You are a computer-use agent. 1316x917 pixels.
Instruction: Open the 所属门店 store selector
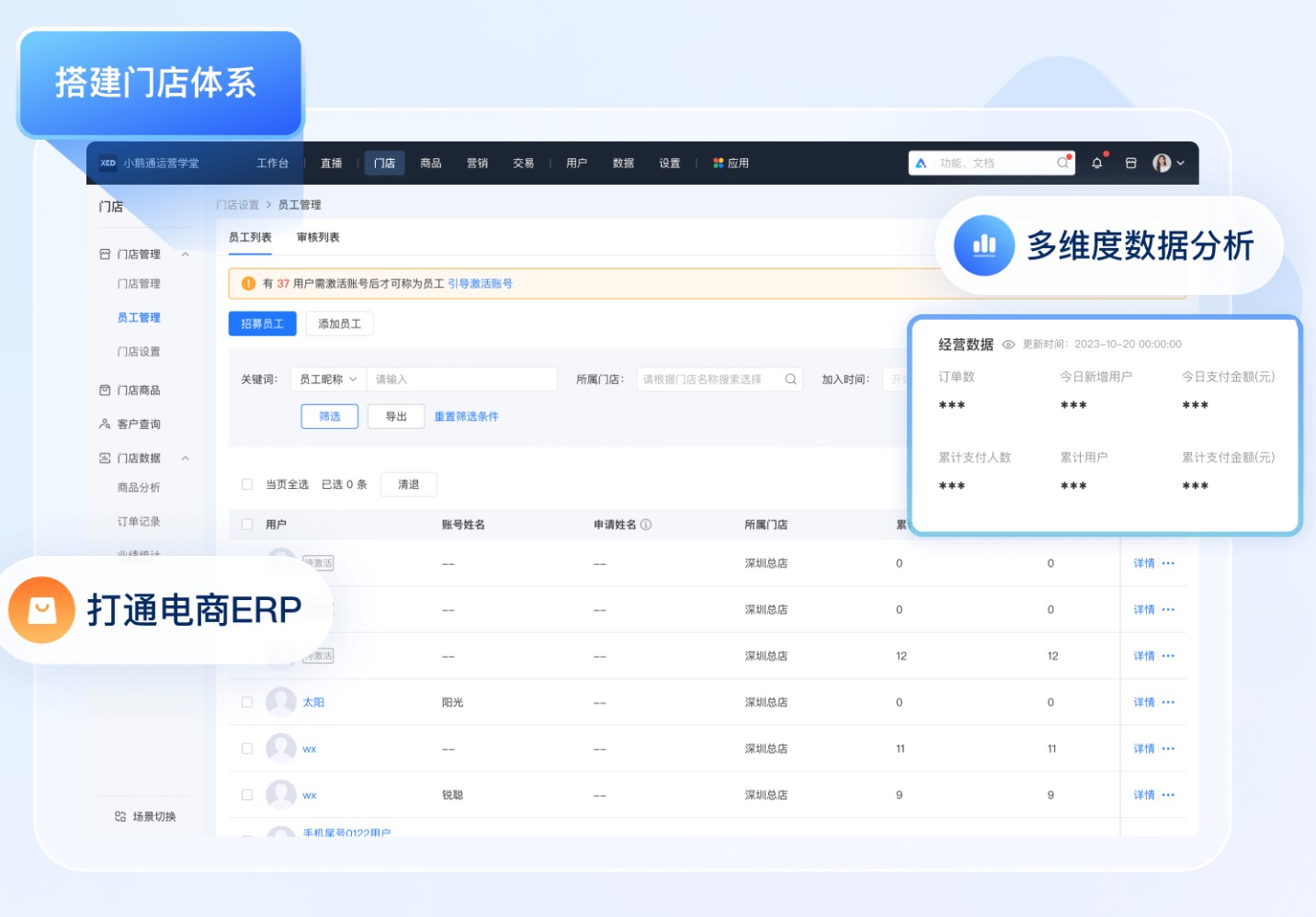point(720,379)
